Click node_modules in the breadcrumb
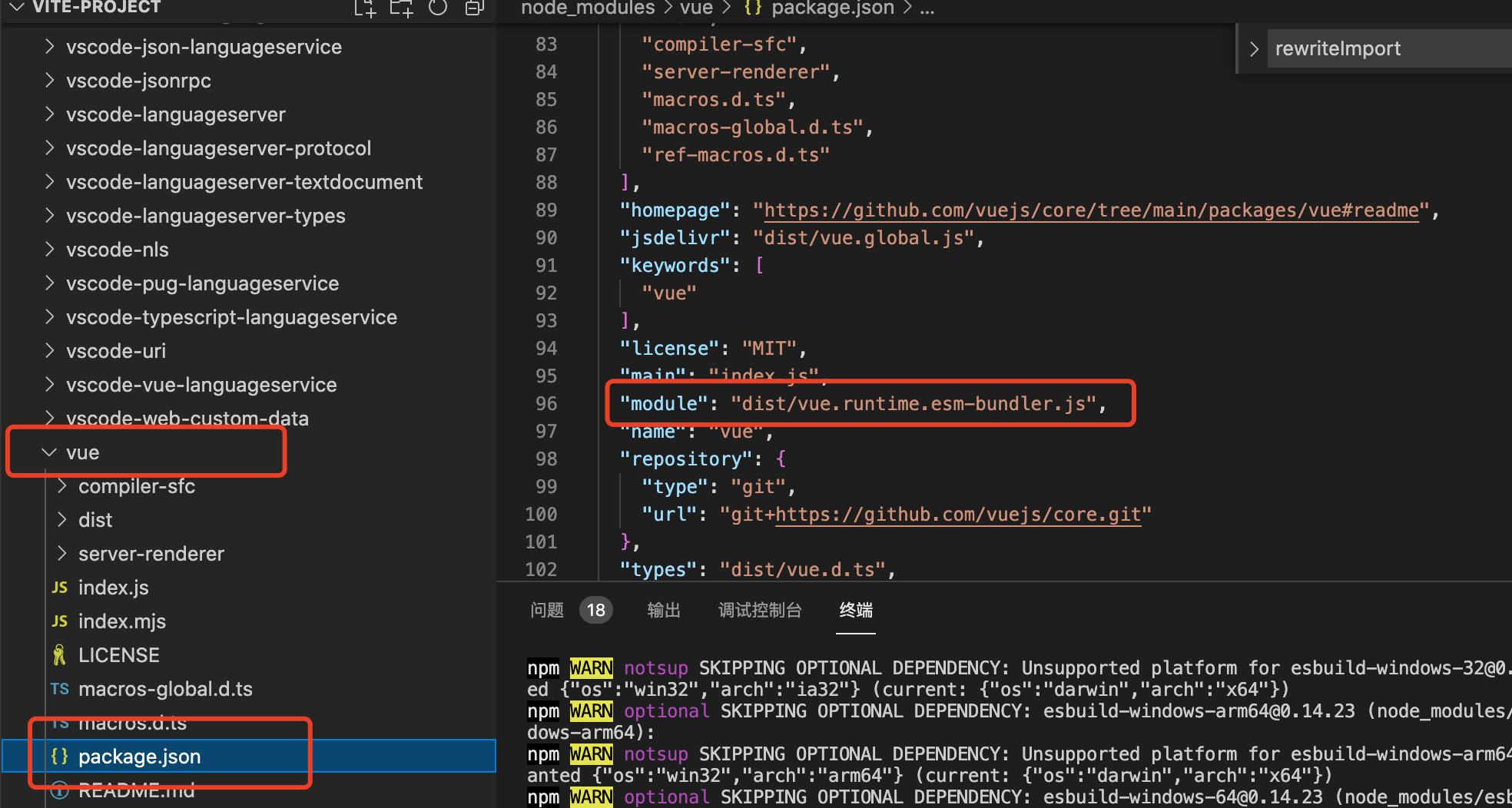1512x808 pixels. click(588, 8)
